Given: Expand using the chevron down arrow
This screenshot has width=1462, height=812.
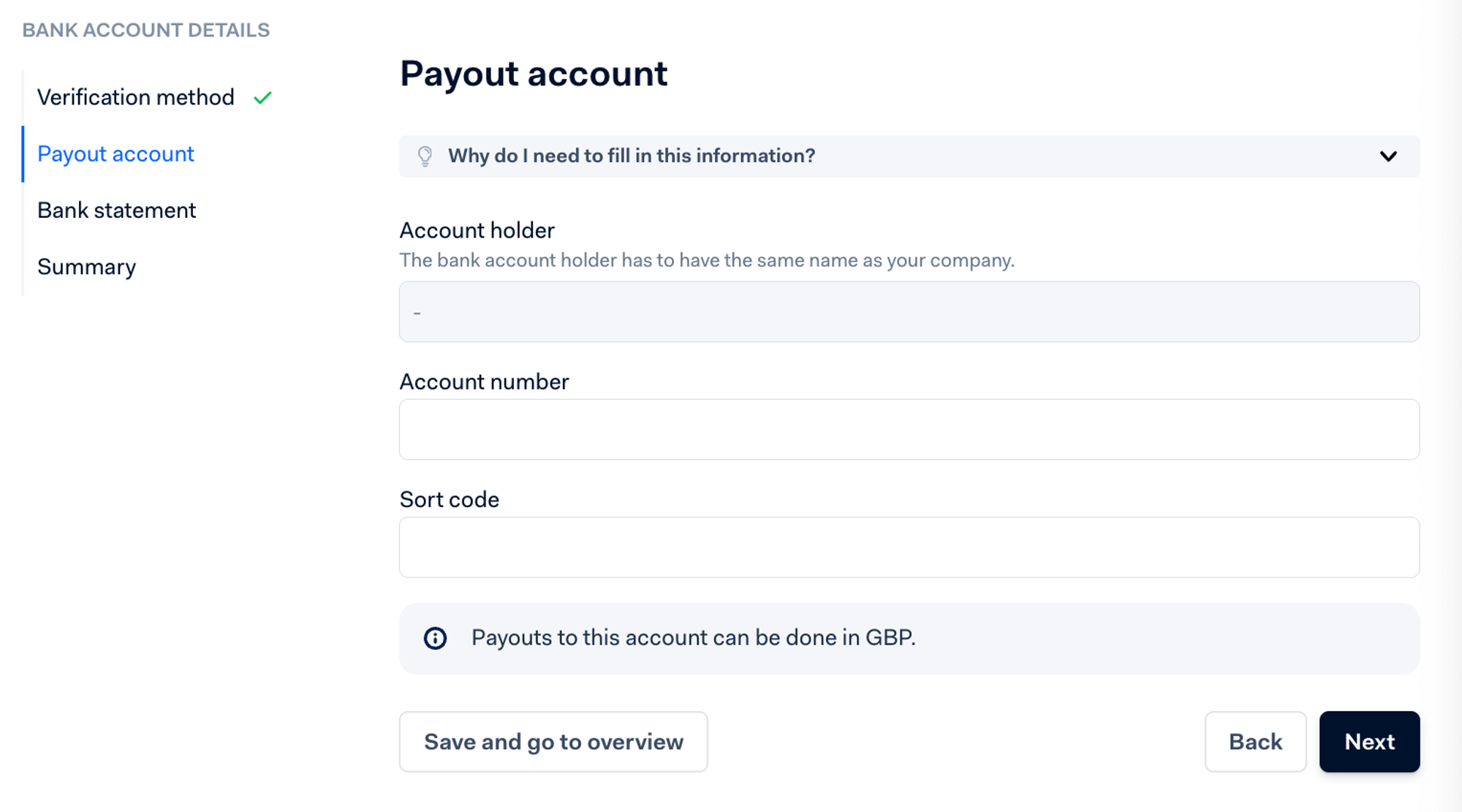Looking at the screenshot, I should pyautogui.click(x=1388, y=156).
